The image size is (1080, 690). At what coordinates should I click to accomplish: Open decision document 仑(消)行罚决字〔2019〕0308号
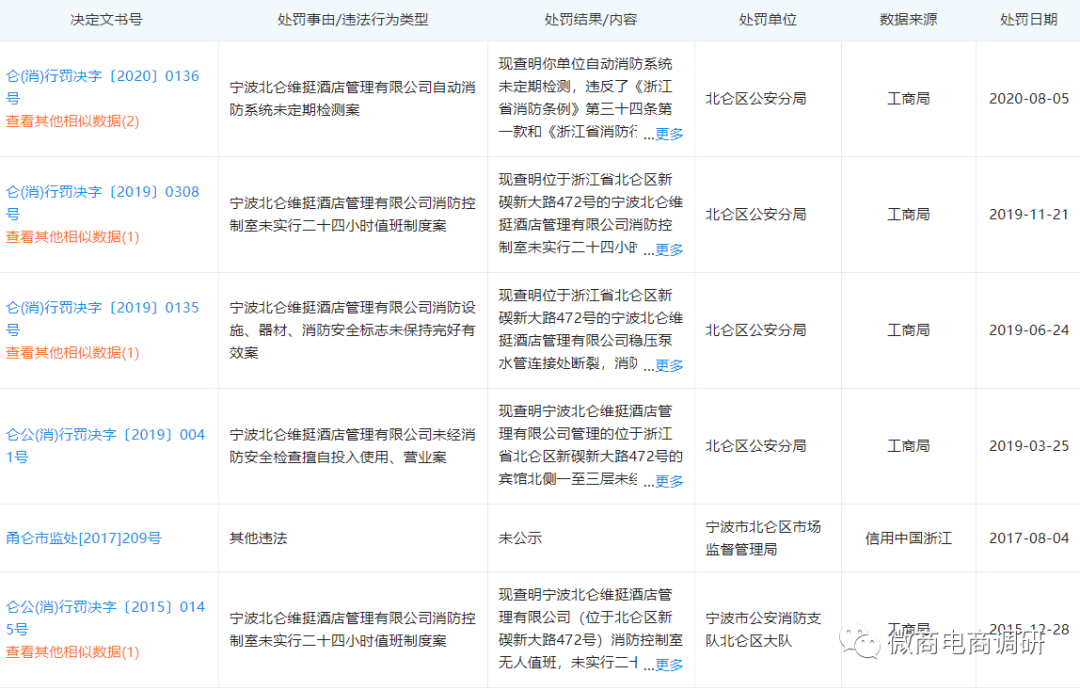(103, 192)
